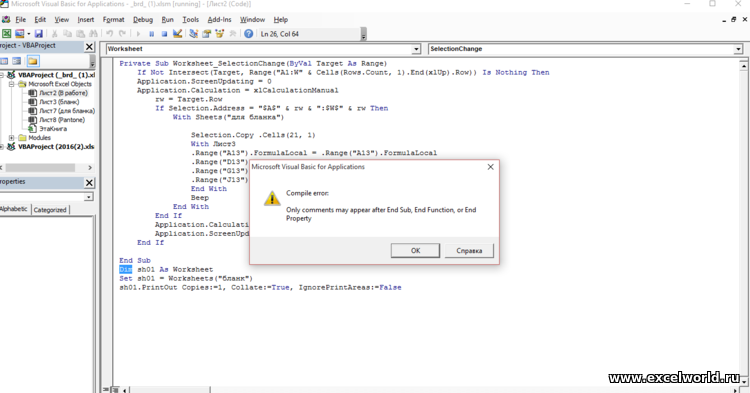Click the Insert UserForm toolbar icon
The height and width of the screenshot is (393, 750).
click(x=19, y=34)
